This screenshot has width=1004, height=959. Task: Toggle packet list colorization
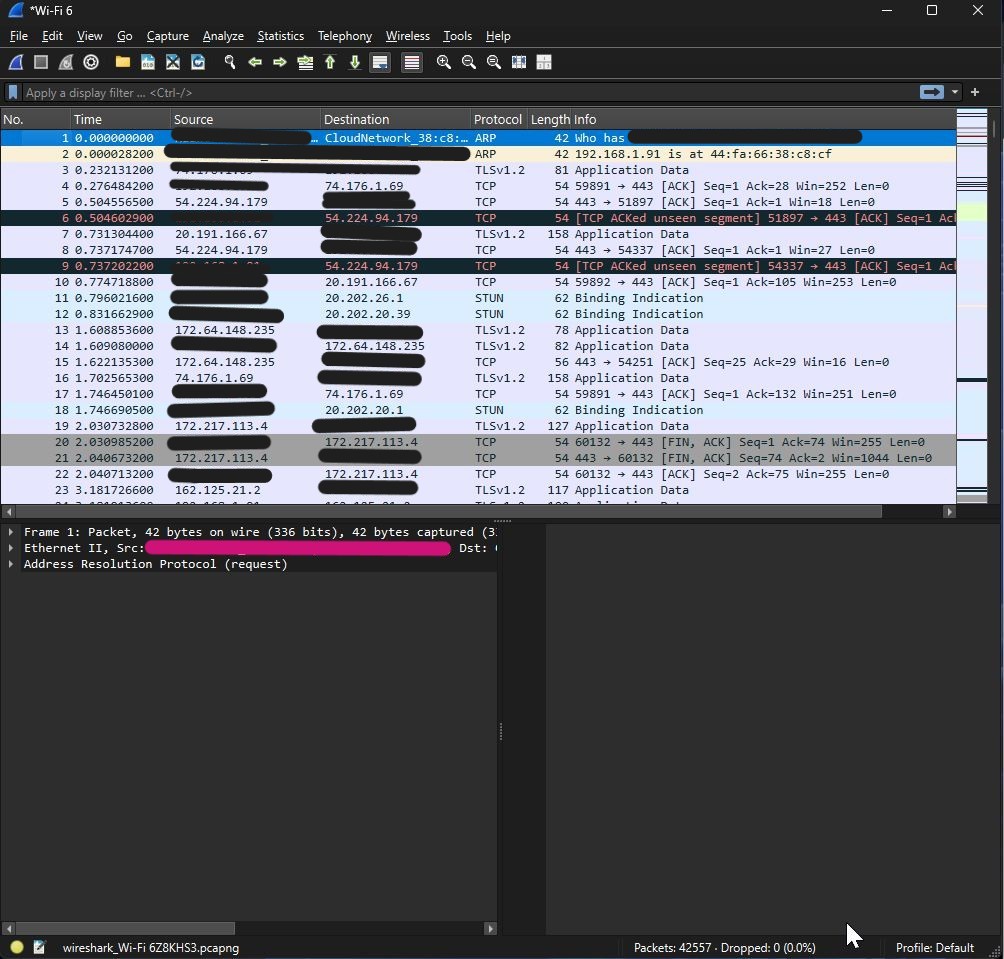tap(412, 62)
